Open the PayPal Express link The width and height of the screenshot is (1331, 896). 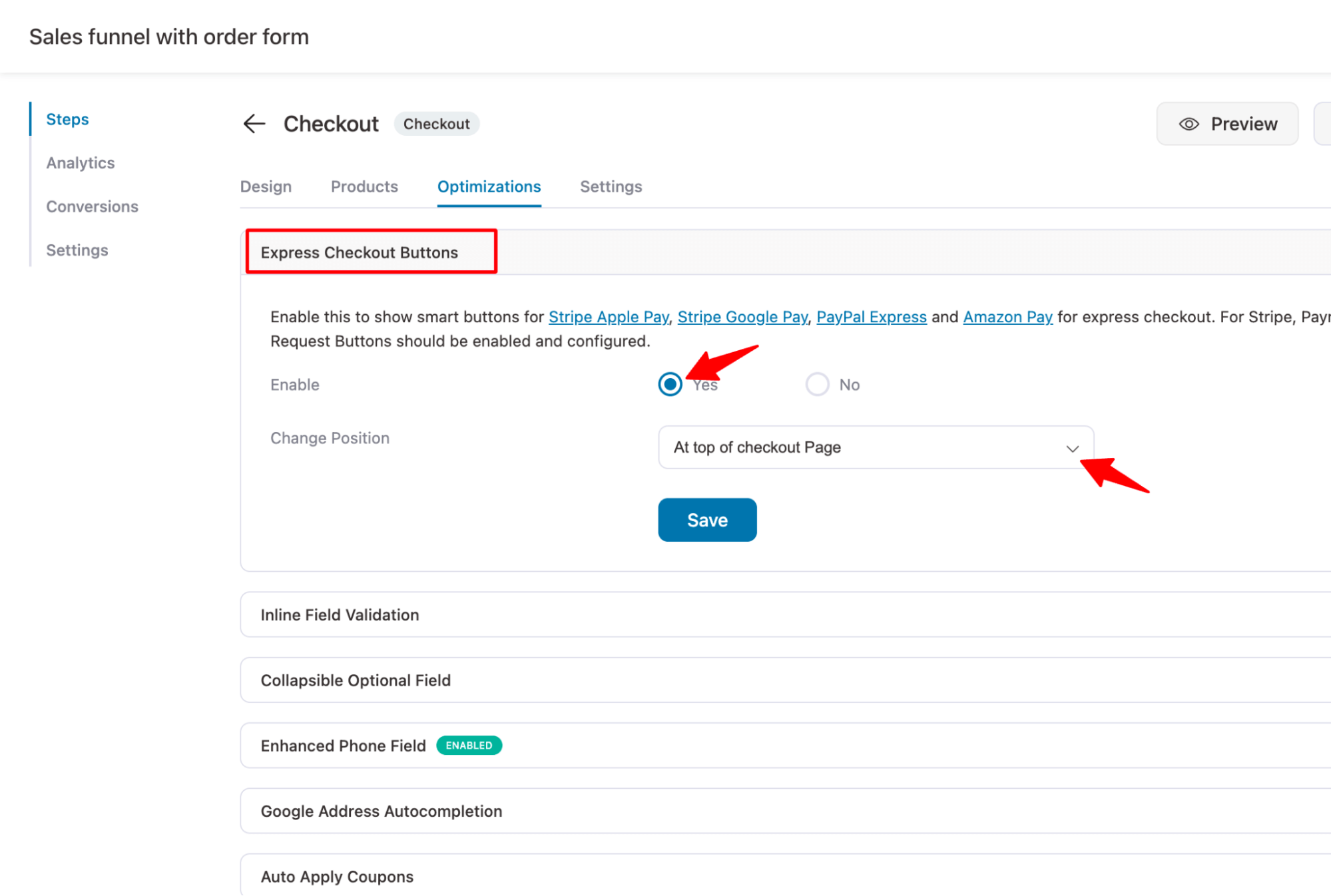(x=872, y=317)
